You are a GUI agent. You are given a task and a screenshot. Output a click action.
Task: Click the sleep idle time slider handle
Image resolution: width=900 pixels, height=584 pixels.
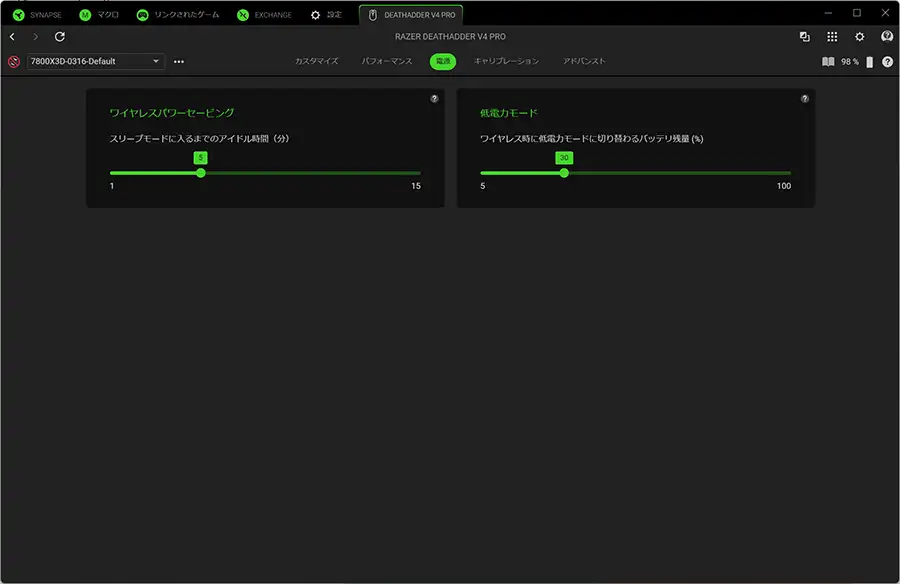(200, 173)
